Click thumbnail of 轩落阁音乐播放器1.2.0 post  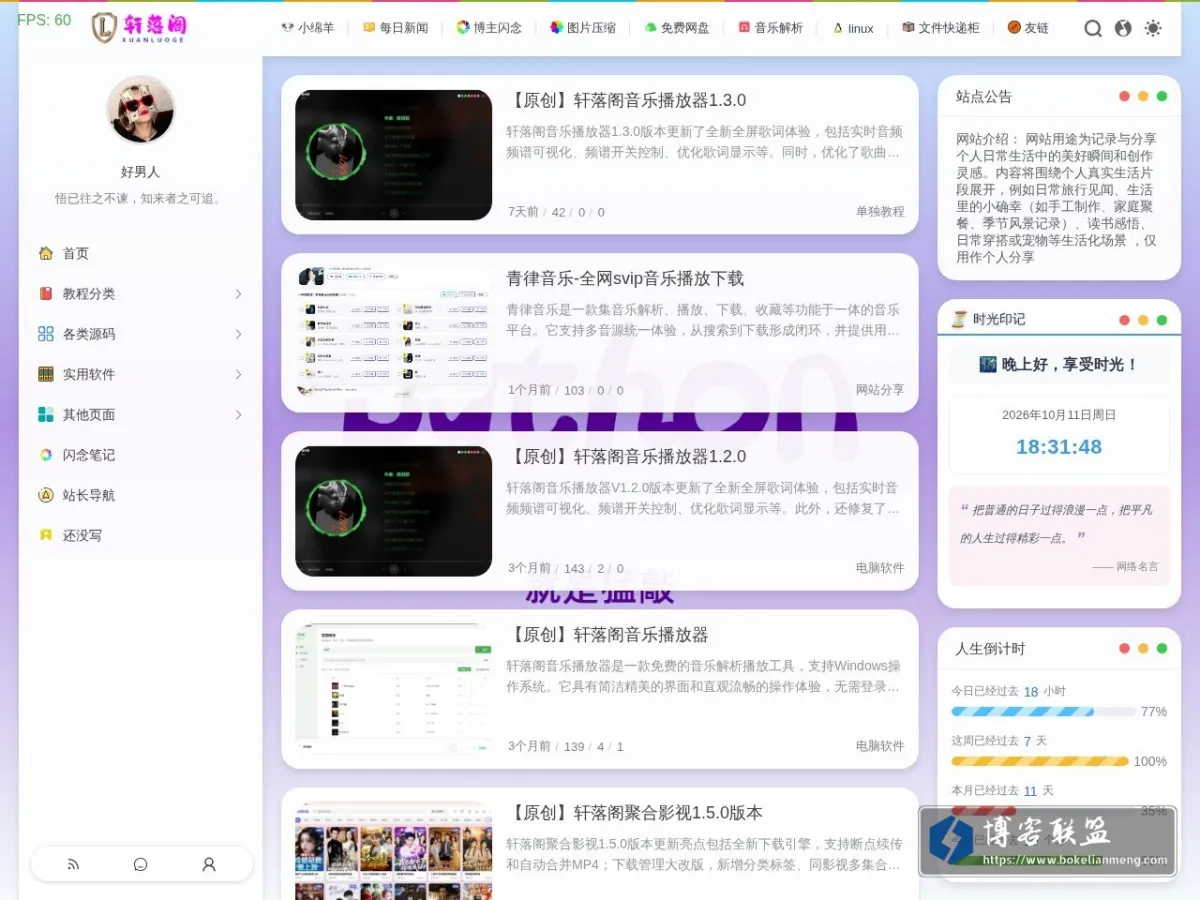[393, 511]
